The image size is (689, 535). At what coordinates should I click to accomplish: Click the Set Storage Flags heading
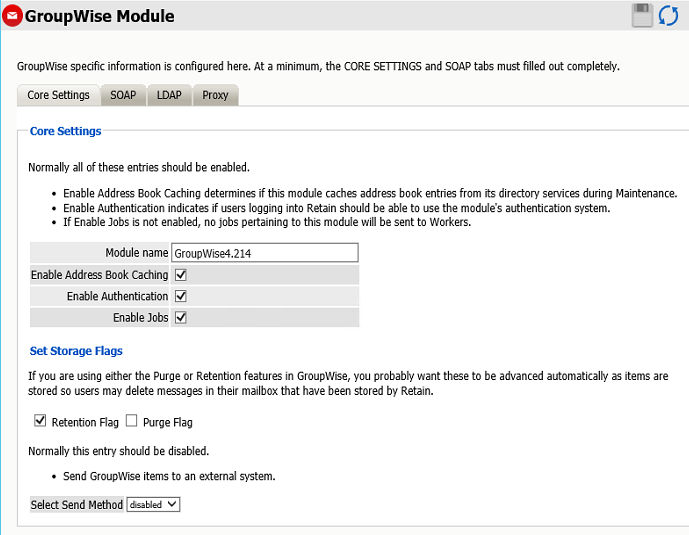click(x=76, y=351)
